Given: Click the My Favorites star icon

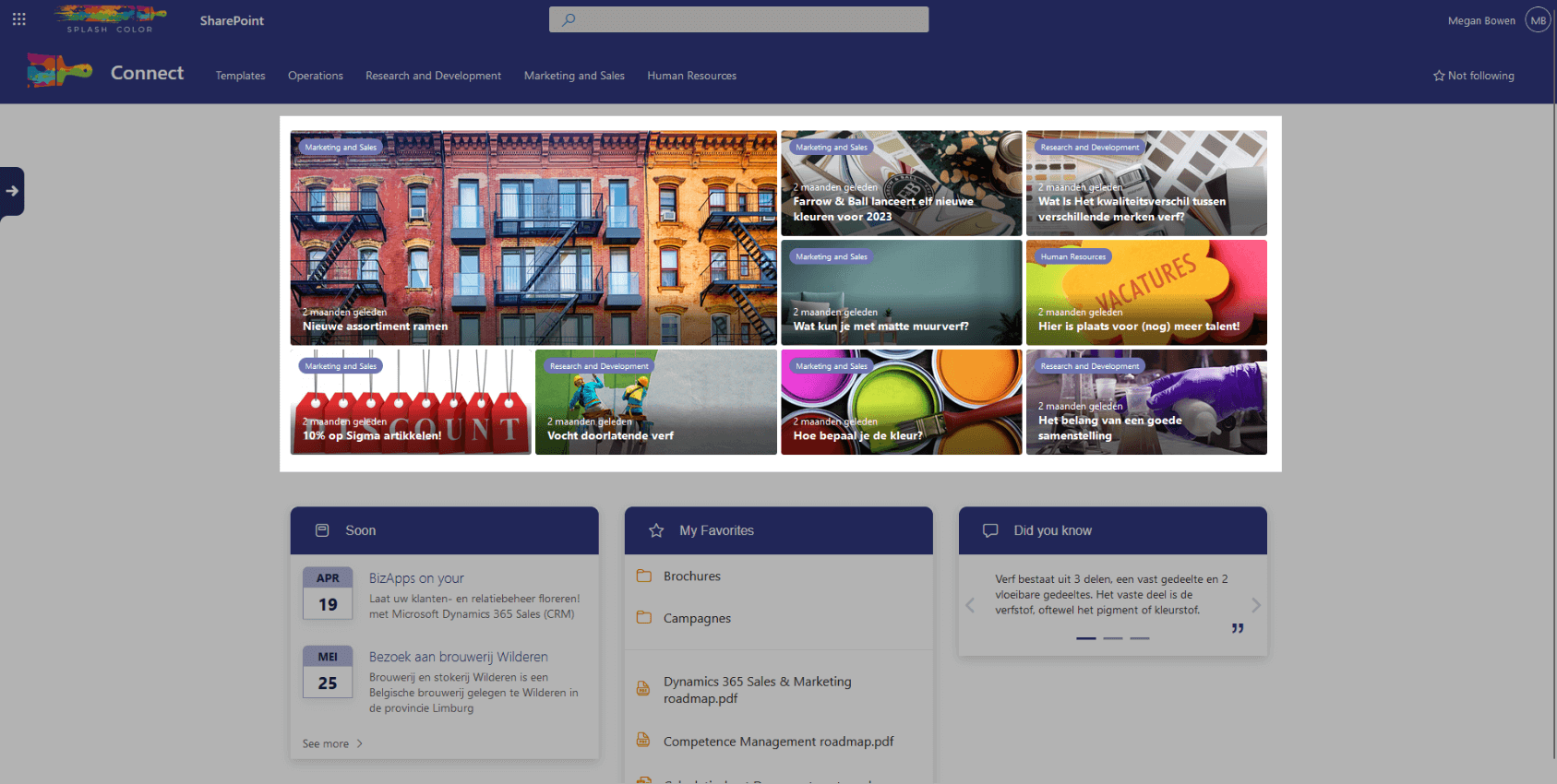Looking at the screenshot, I should 656,530.
